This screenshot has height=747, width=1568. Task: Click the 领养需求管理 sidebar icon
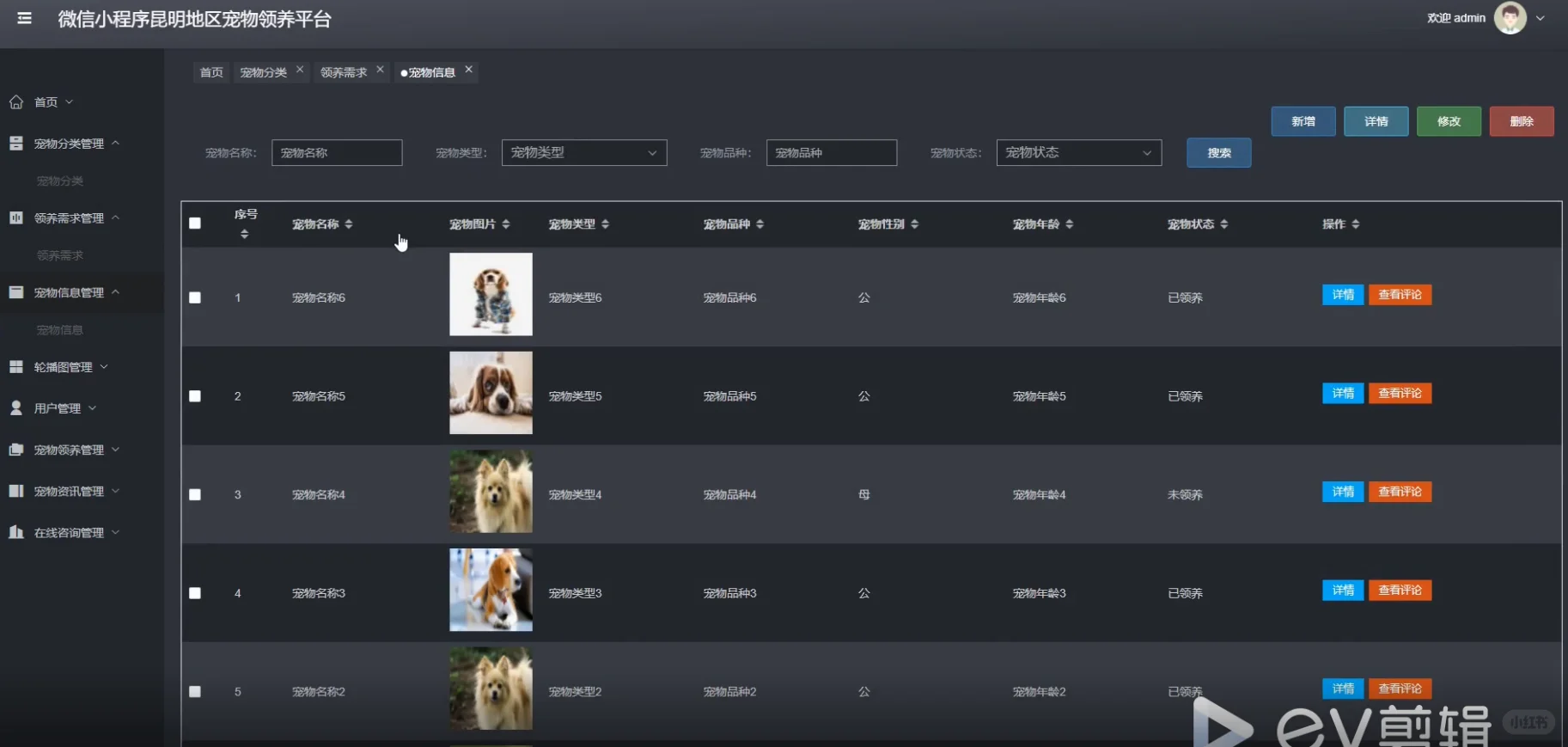coord(16,218)
